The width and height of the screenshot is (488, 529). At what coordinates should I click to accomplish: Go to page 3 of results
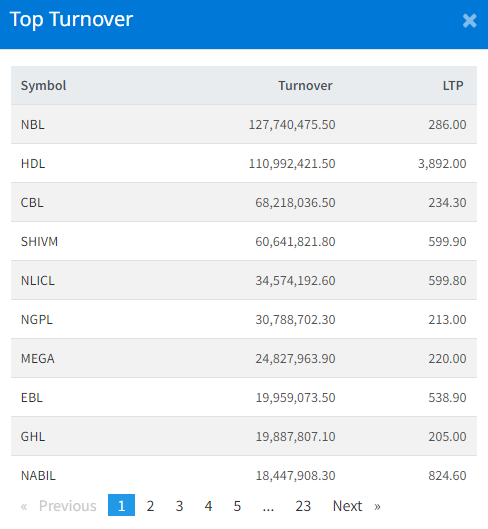point(179,506)
